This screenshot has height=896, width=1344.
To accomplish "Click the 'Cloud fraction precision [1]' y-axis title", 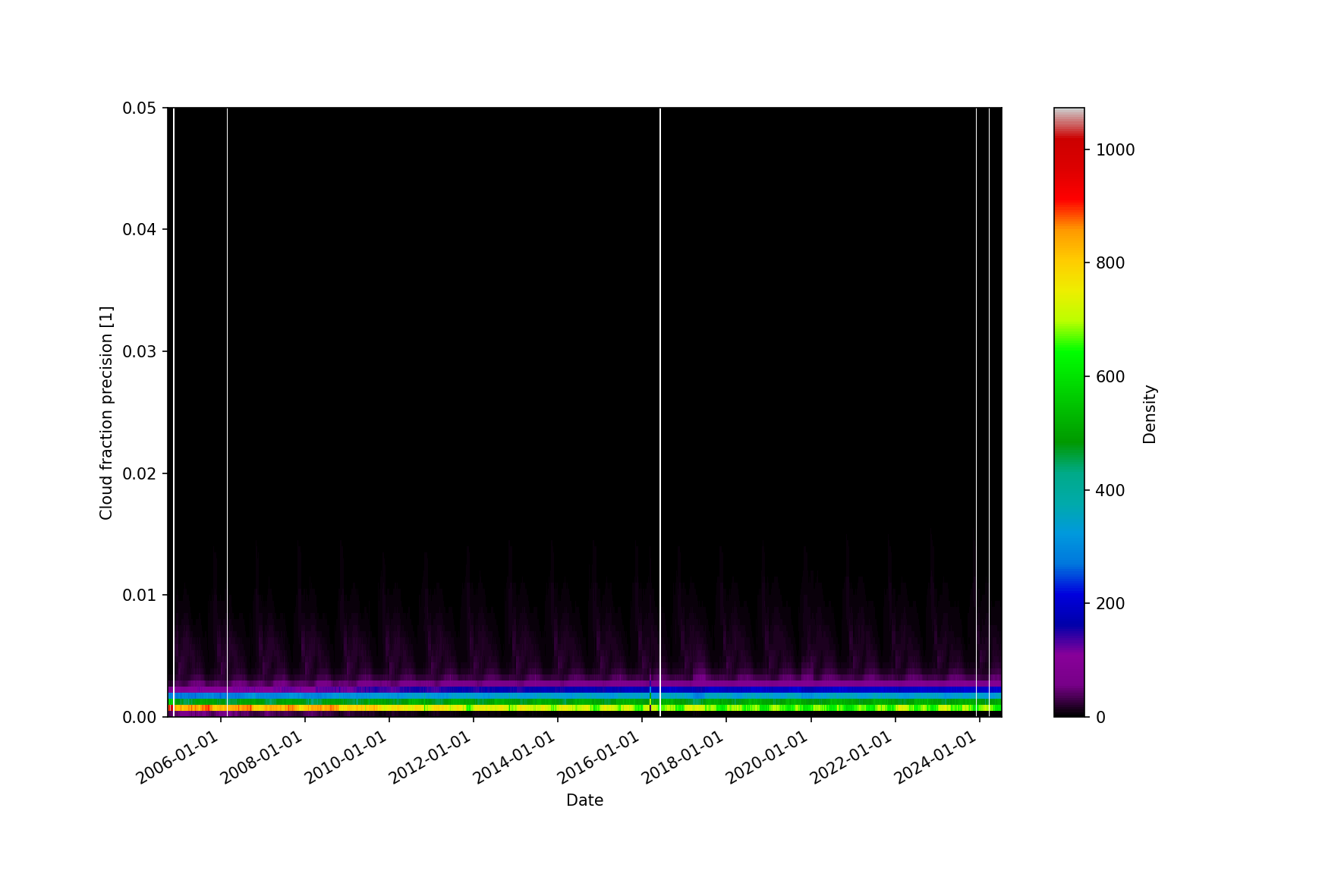I will [106, 413].
